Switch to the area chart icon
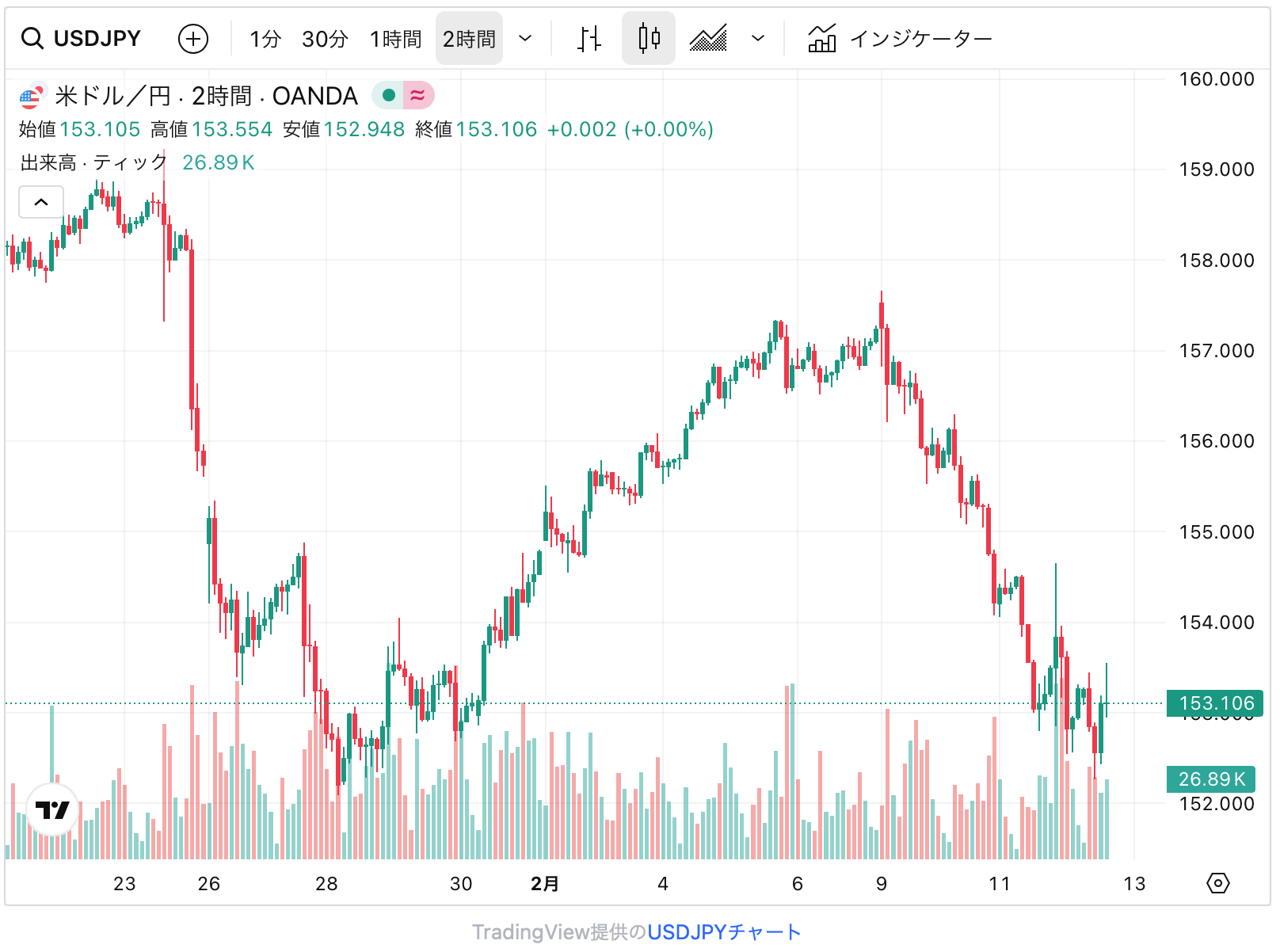Screen dimensions: 1280x952 [x=709, y=38]
